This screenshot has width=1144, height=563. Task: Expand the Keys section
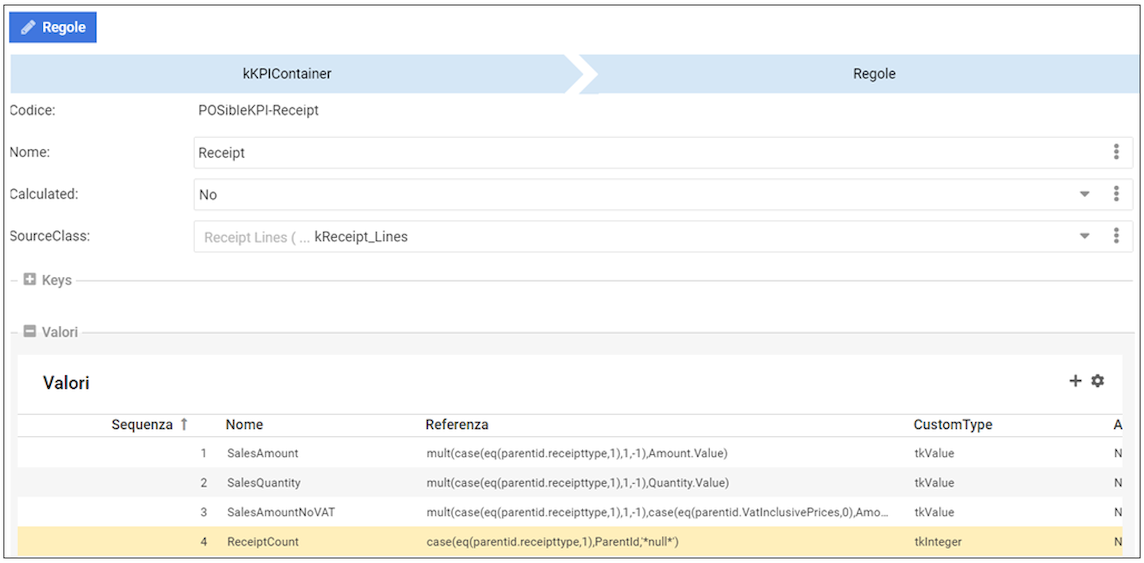[30, 280]
